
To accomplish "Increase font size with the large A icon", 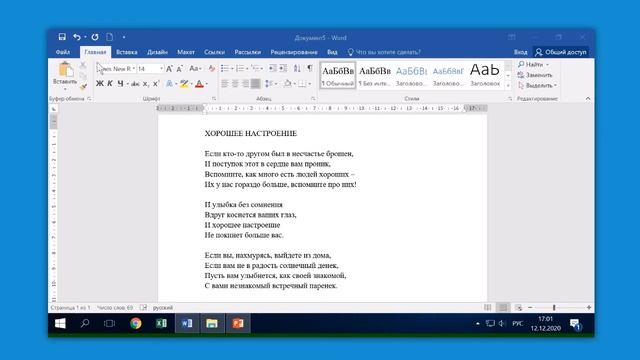I will (169, 69).
